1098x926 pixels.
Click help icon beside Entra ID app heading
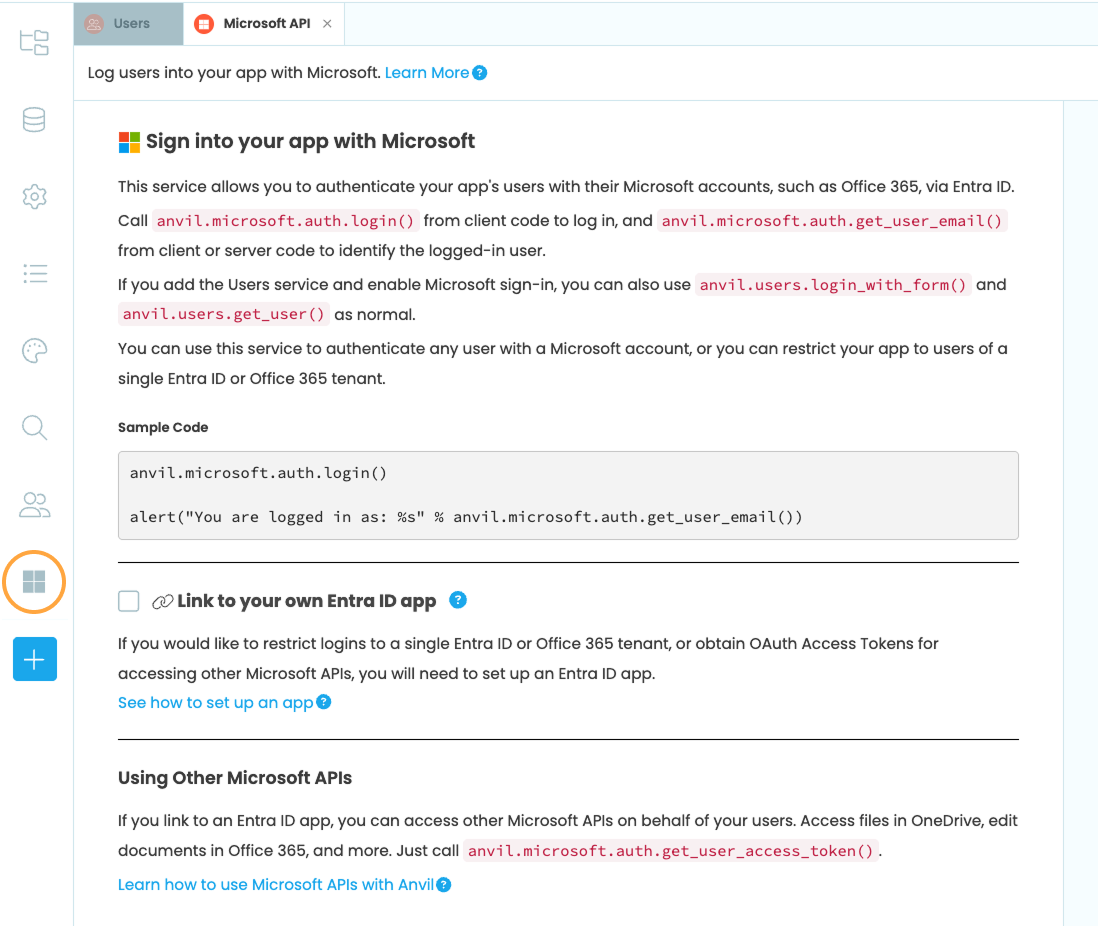(458, 600)
